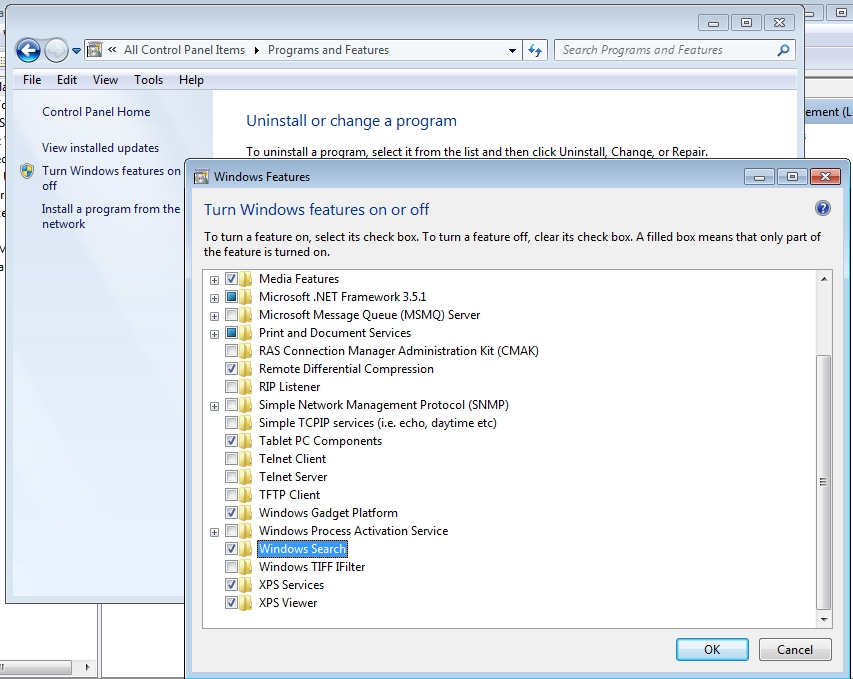Click the Search Programs and Features field
853x679 pixels.
675,50
